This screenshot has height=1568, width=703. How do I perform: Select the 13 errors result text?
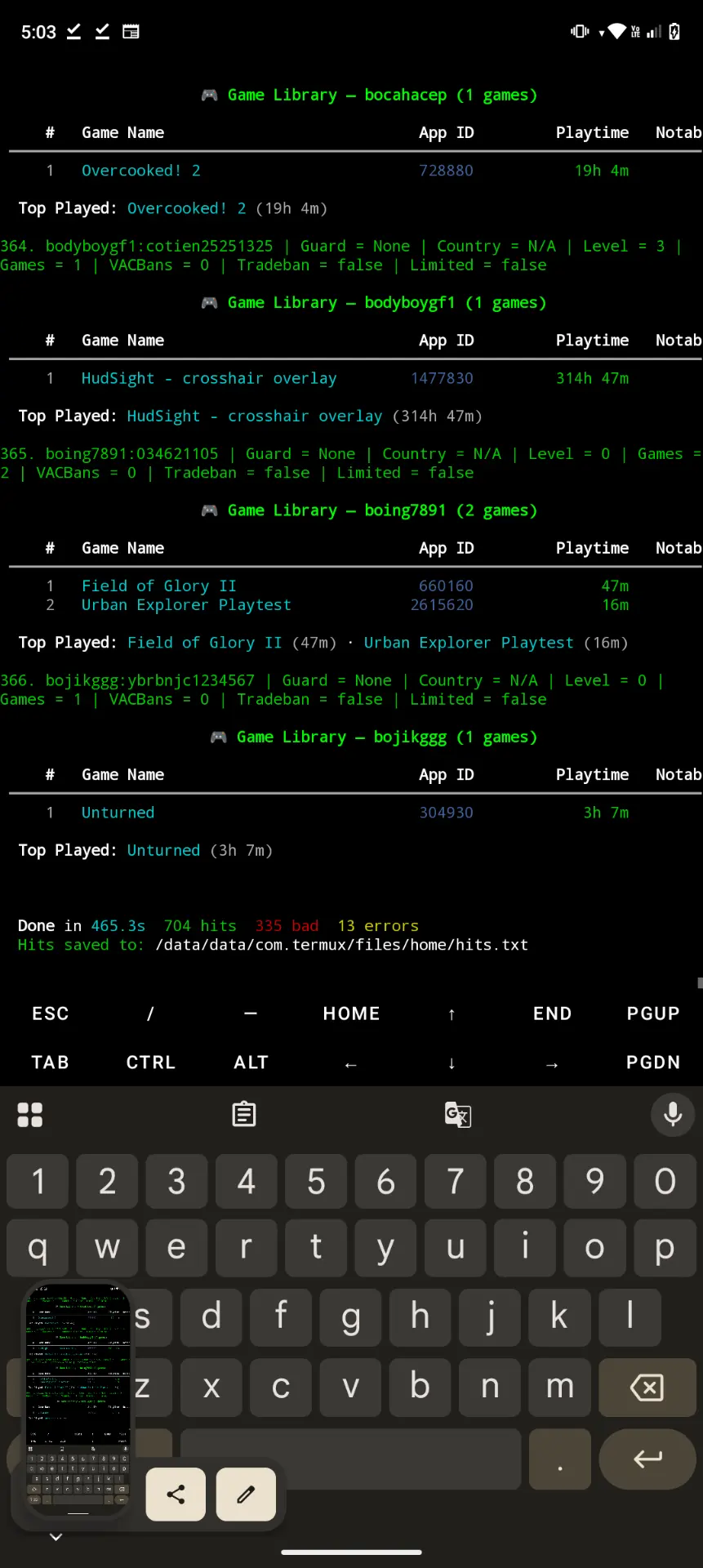[378, 926]
